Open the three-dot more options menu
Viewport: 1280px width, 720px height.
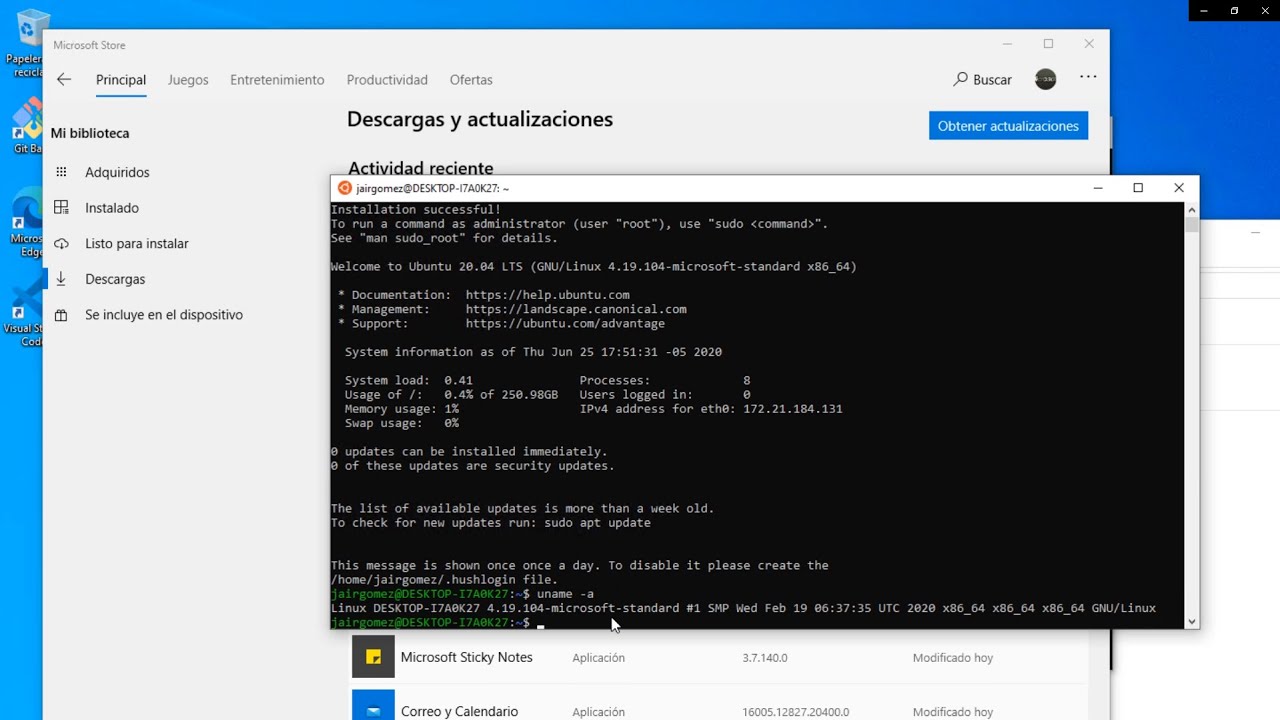tap(1088, 77)
